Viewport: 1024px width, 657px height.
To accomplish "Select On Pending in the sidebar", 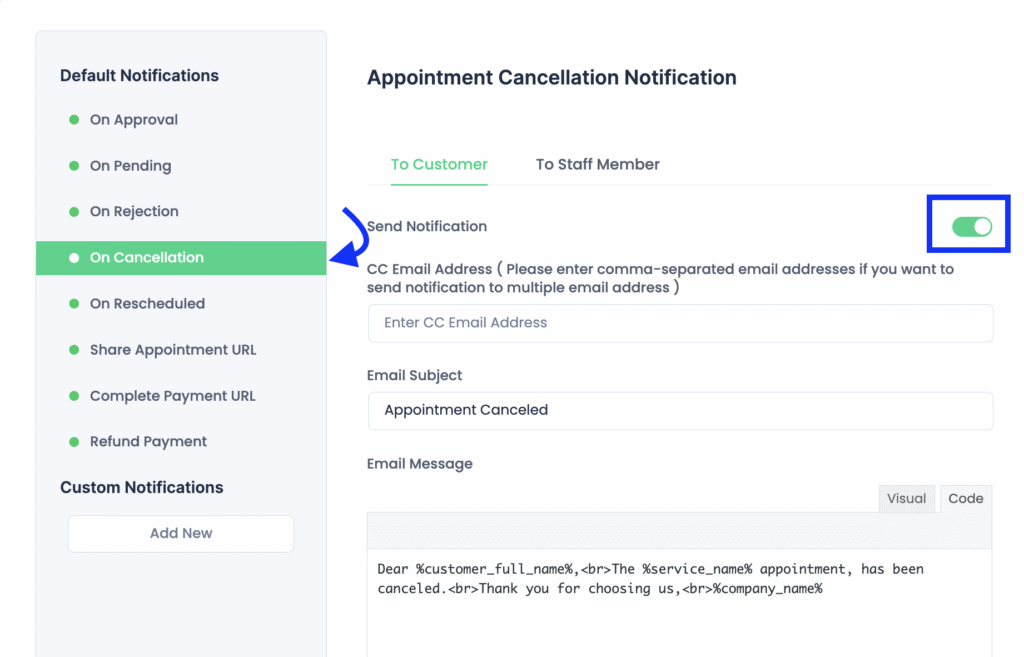I will [x=130, y=166].
